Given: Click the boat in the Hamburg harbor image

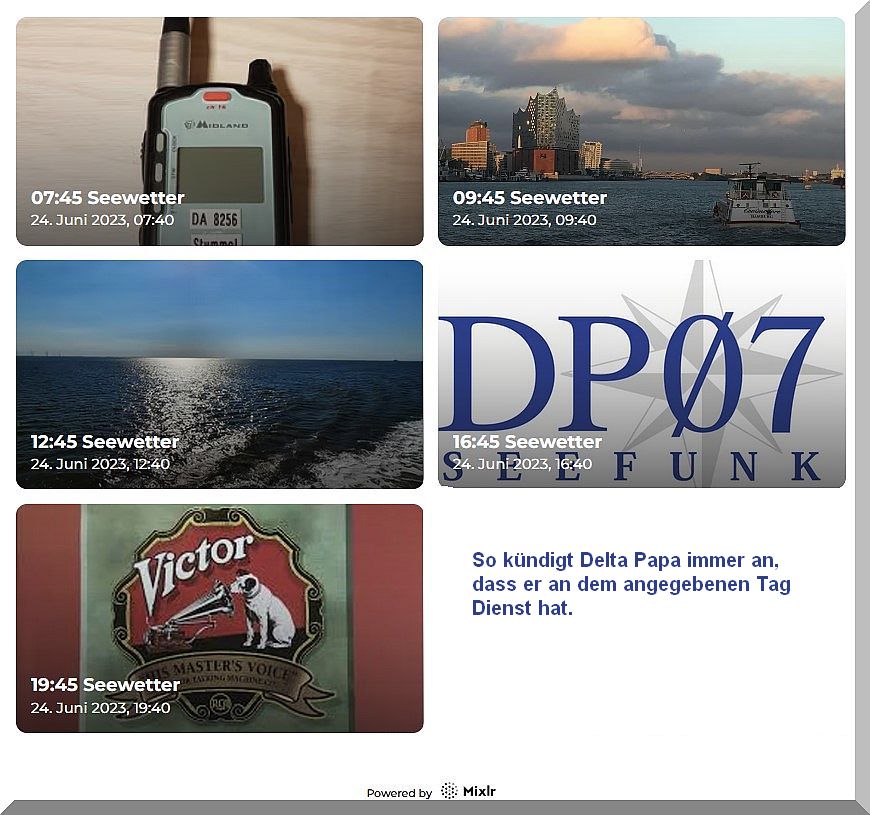Looking at the screenshot, I should tap(755, 200).
